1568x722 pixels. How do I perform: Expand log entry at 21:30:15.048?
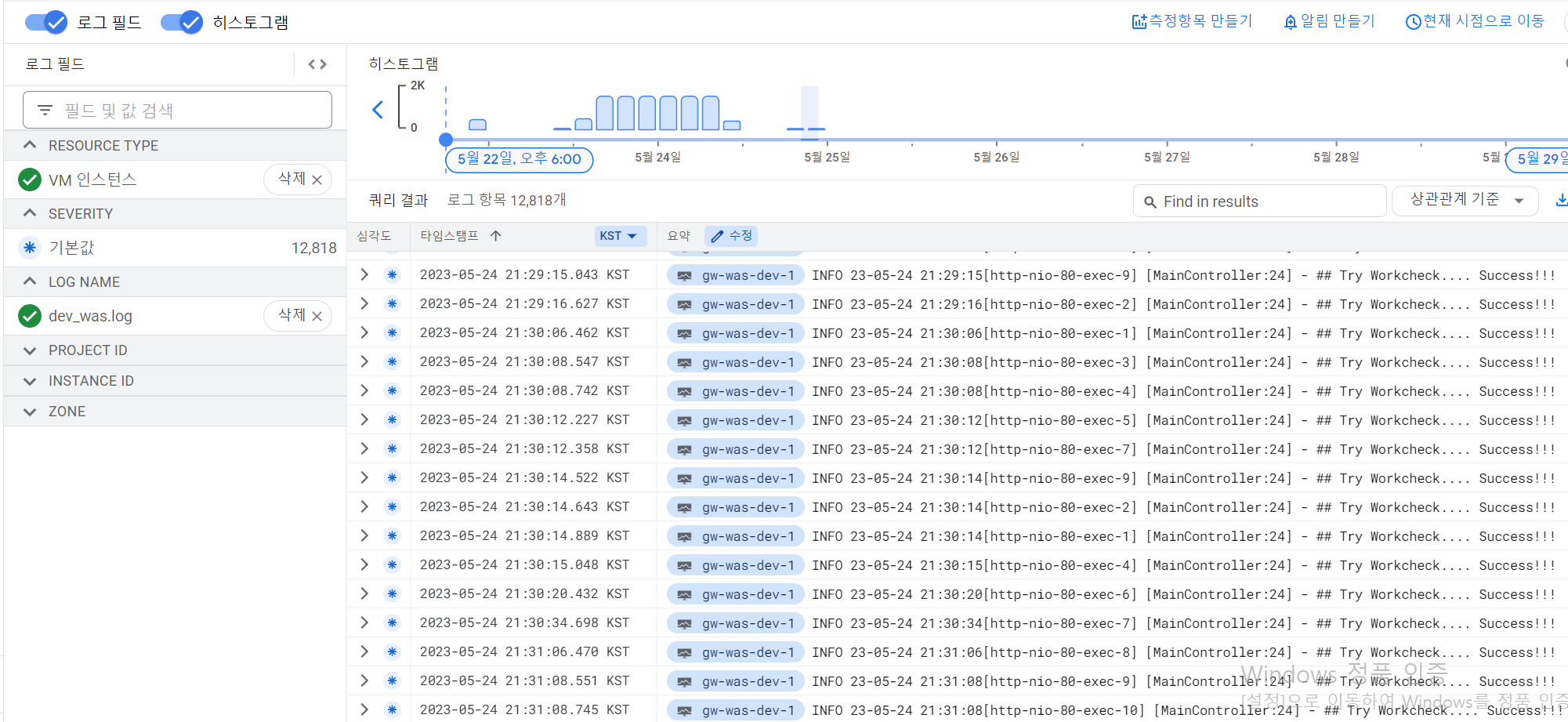point(364,564)
